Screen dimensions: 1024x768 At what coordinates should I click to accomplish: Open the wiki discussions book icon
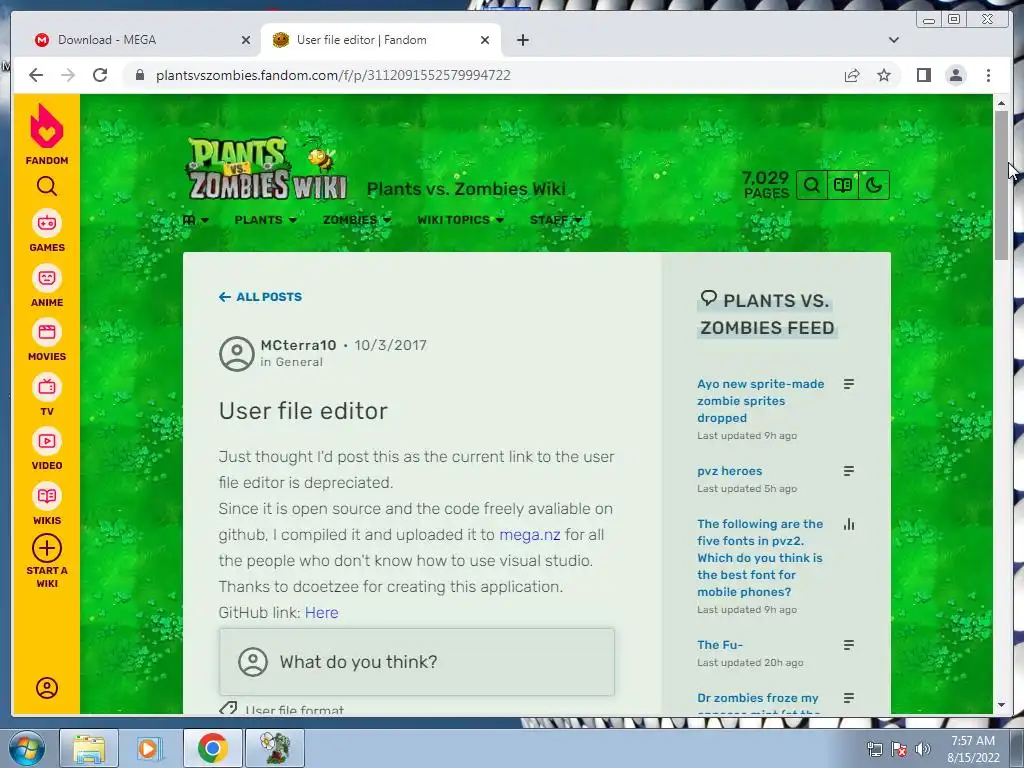[842, 185]
